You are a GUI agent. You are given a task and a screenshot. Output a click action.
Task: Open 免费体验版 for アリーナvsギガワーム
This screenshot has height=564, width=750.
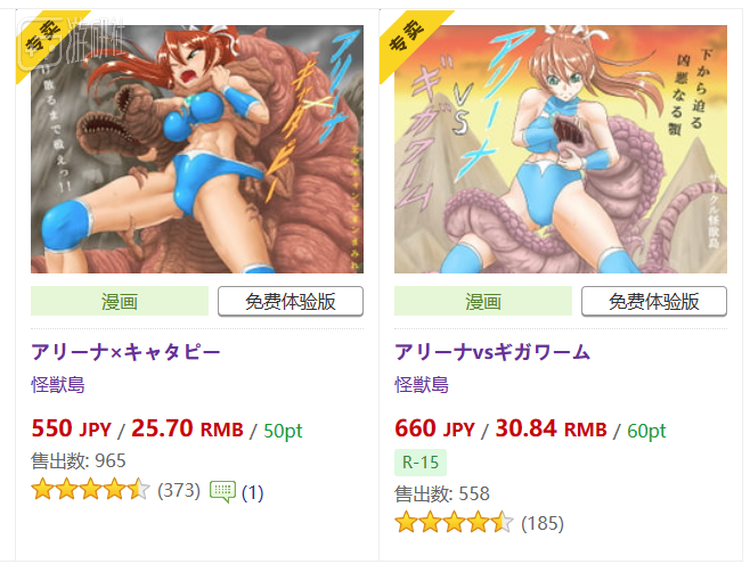coord(654,301)
